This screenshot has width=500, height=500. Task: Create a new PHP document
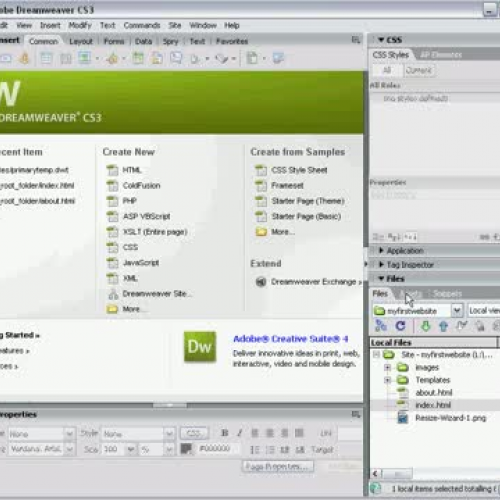pos(129,201)
